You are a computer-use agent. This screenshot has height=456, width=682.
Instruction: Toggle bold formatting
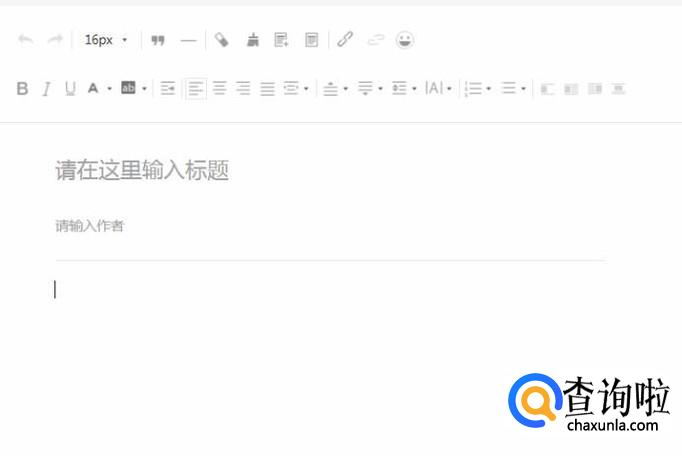[x=22, y=88]
